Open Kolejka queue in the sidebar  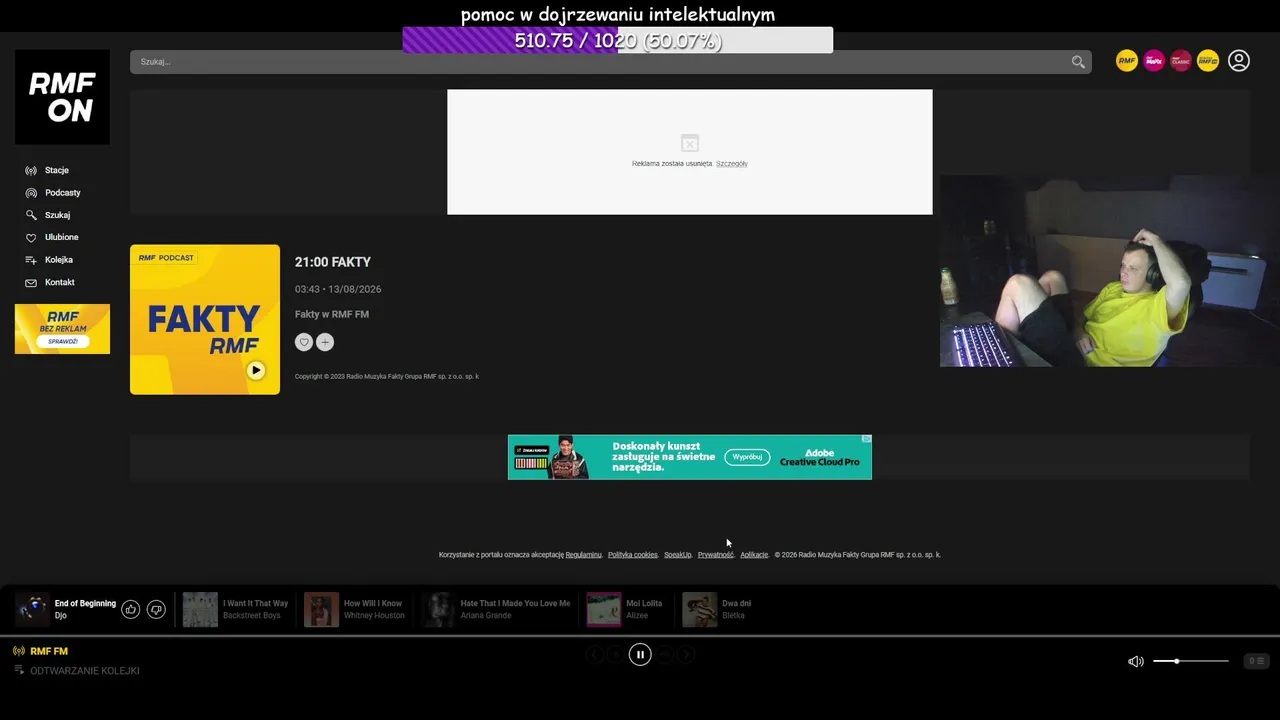58,260
